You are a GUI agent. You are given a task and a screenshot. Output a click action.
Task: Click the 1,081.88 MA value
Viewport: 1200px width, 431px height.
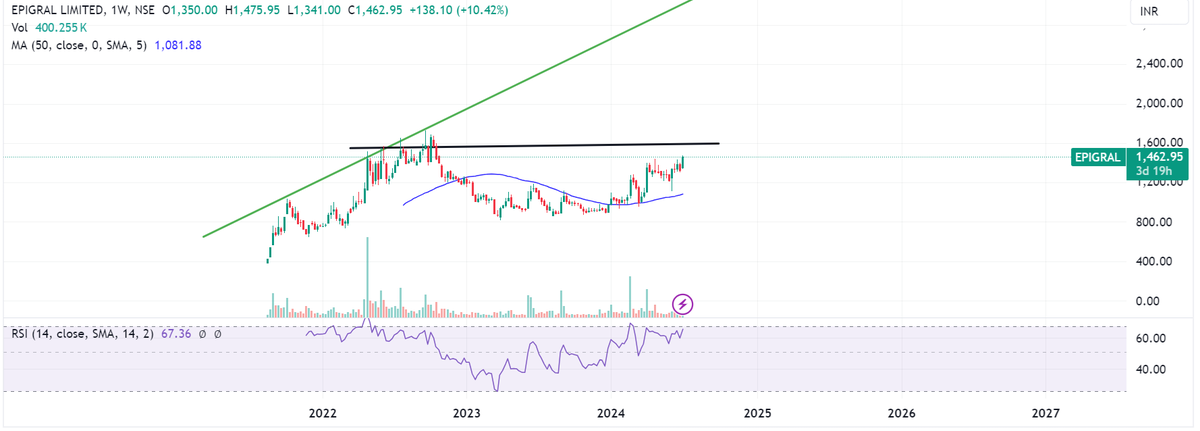(180, 45)
